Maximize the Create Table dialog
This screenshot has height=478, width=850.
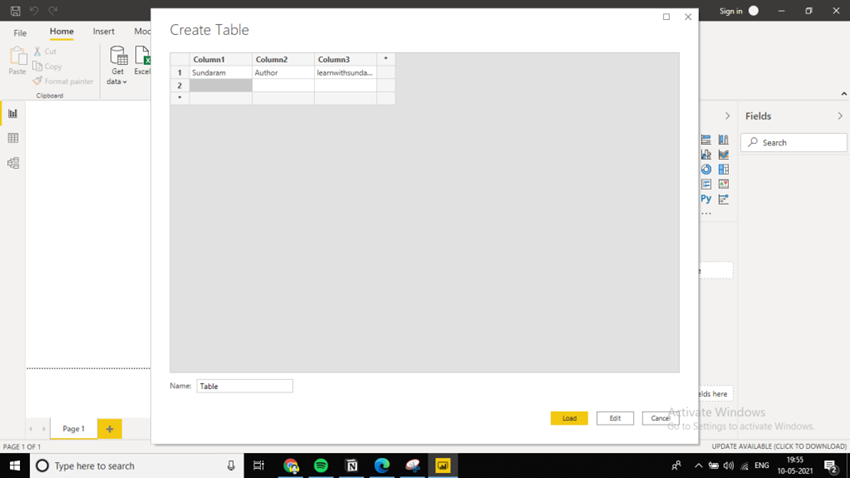click(x=666, y=17)
